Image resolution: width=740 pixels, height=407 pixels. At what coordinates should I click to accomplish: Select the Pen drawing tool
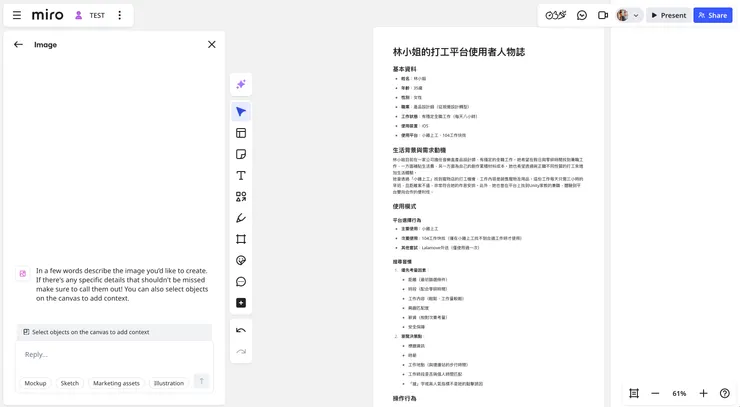(241, 218)
